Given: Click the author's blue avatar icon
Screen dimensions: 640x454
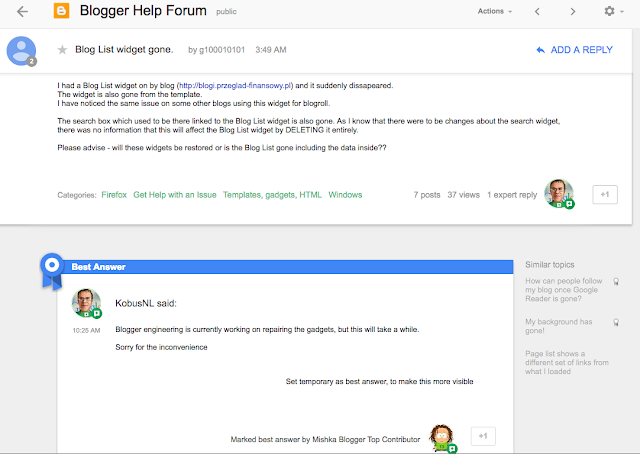Looking at the screenshot, I should coord(22,51).
